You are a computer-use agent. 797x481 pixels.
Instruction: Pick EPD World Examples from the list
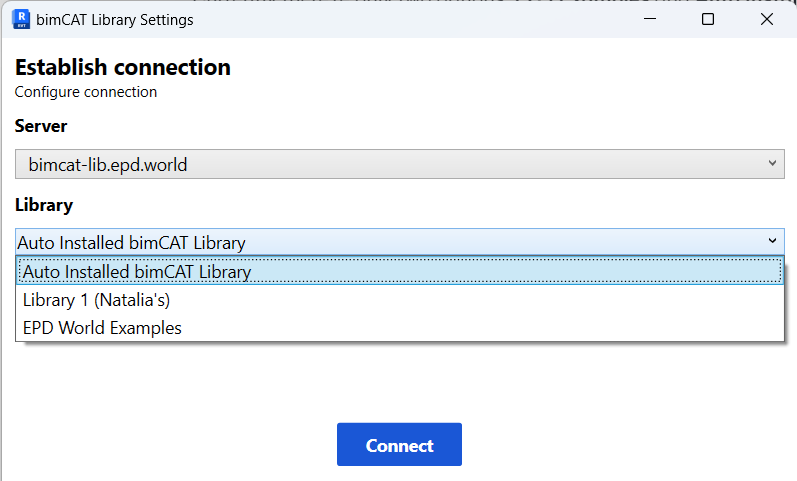(102, 327)
